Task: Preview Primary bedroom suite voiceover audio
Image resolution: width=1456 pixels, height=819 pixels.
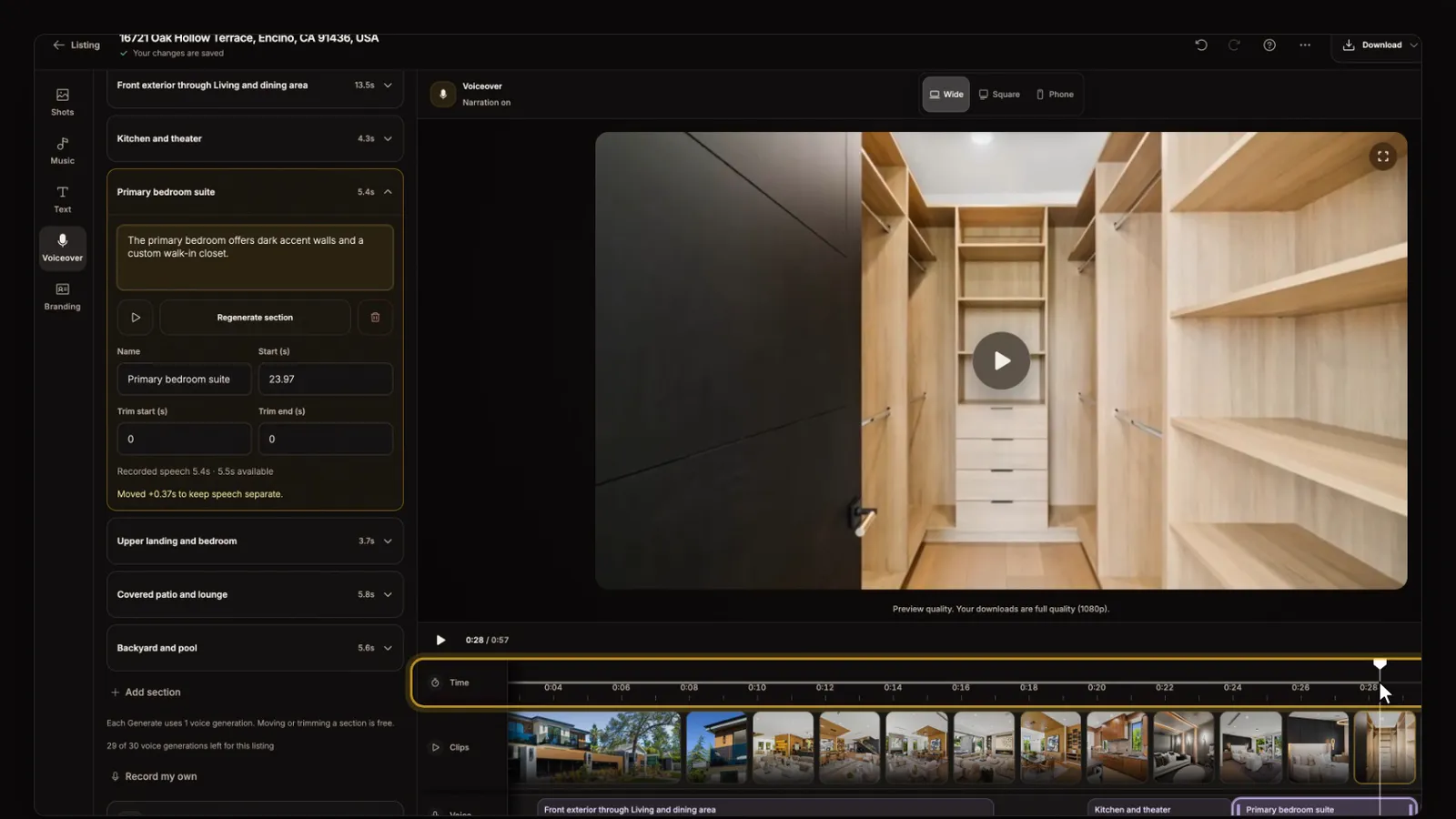Action: coord(136,318)
